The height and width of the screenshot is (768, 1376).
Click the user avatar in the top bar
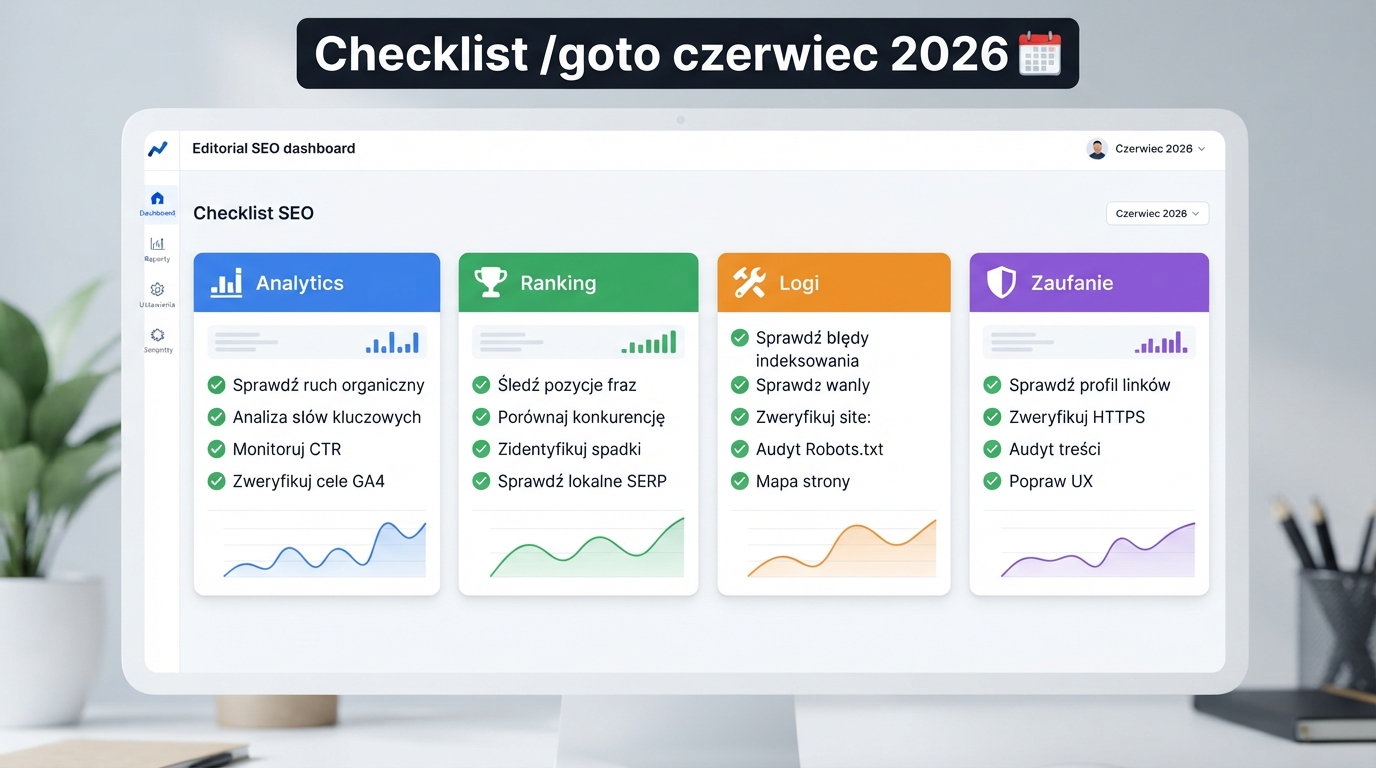coord(1097,149)
